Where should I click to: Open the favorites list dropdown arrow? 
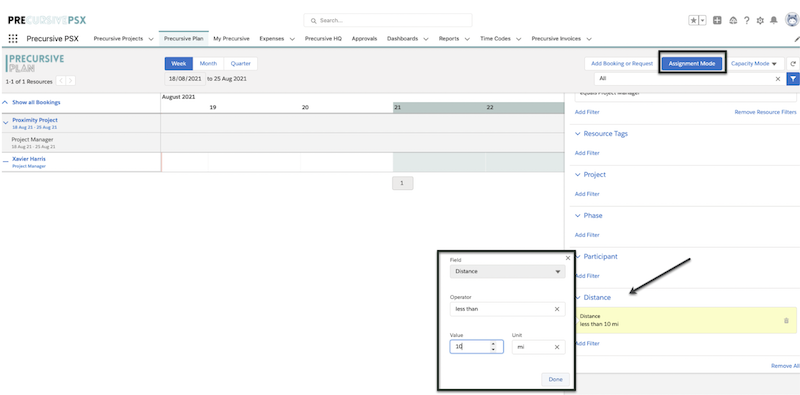[703, 20]
